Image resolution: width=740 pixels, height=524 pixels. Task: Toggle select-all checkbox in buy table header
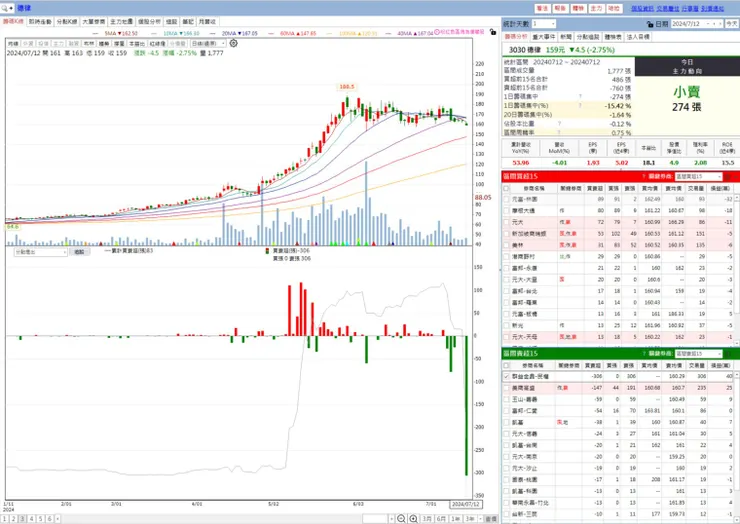click(x=506, y=188)
